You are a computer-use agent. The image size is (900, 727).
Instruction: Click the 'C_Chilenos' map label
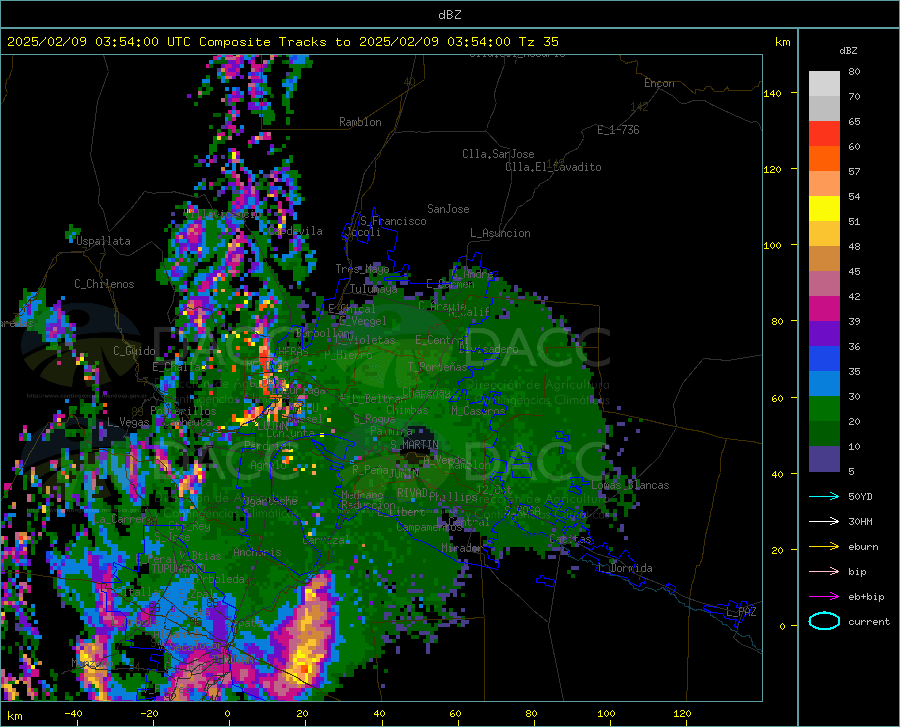point(104,284)
